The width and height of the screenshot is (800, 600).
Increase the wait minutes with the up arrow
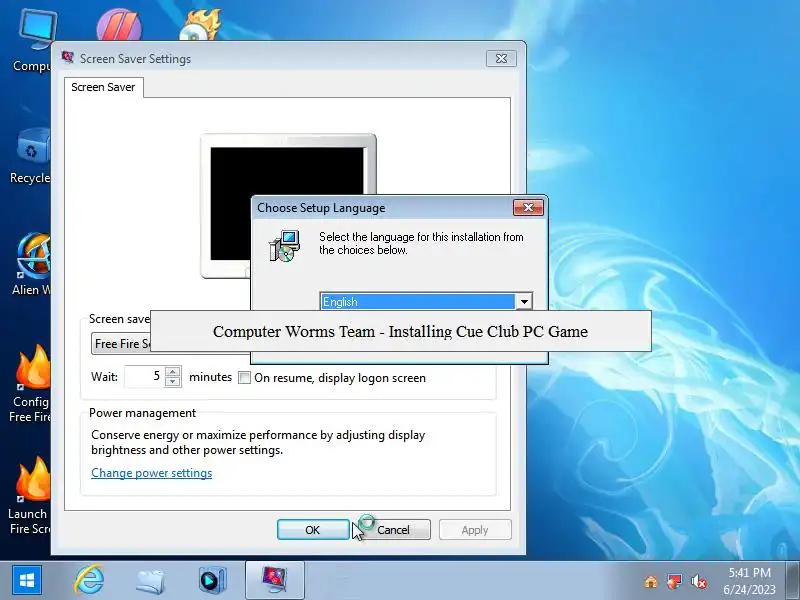[173, 372]
